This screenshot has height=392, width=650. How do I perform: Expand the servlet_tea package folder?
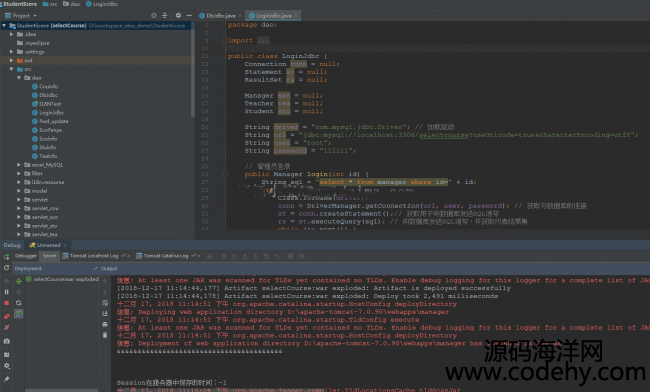(19, 235)
